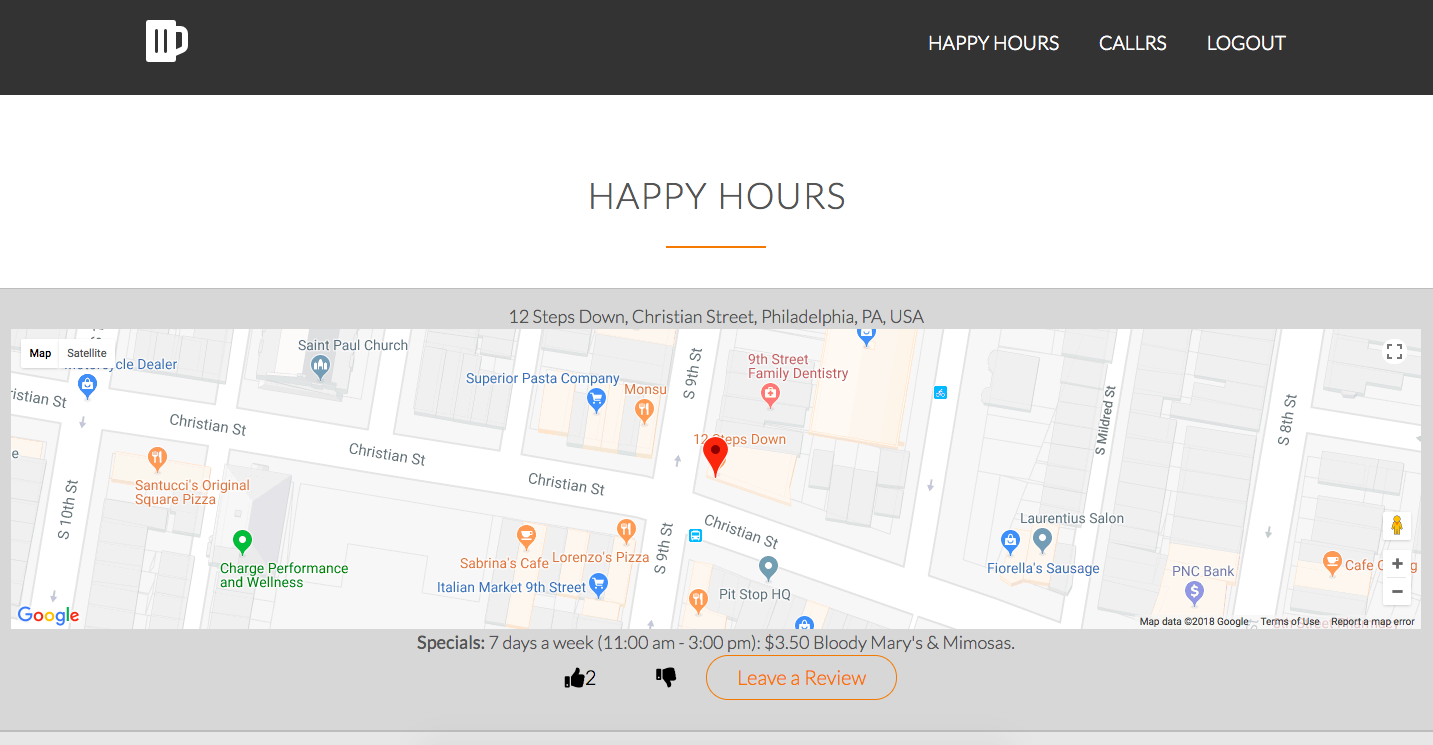Open 9th Street Family Dentistry pin
This screenshot has height=745, width=1433.
(x=770, y=395)
